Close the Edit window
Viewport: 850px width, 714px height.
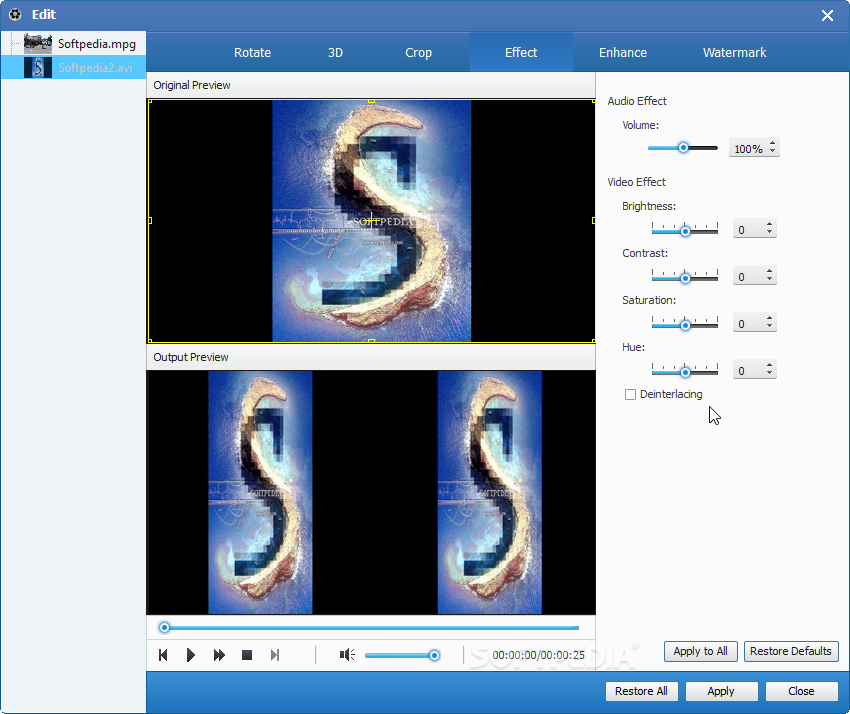(x=827, y=15)
